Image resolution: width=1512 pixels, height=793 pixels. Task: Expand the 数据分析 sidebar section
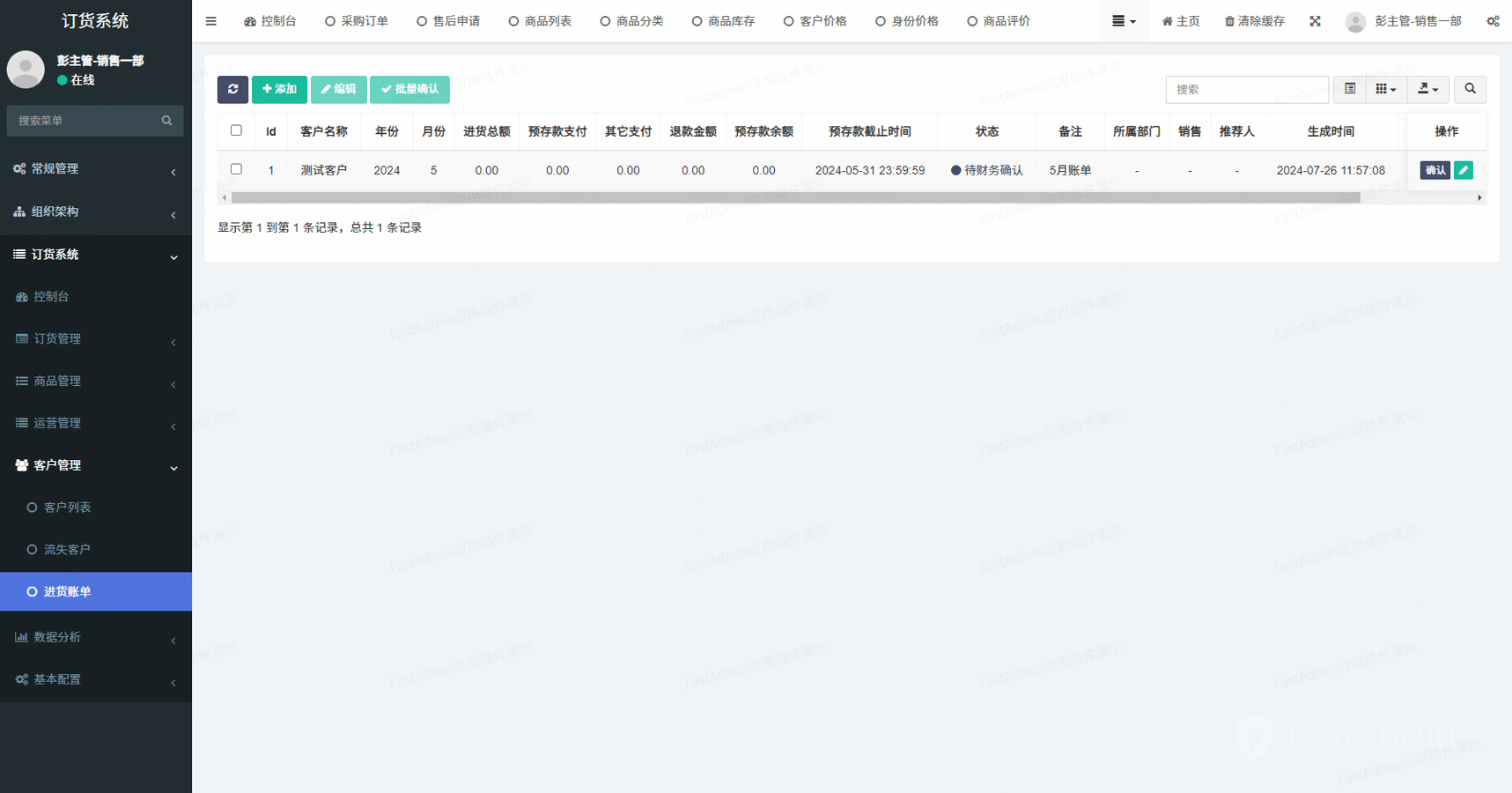pos(95,637)
